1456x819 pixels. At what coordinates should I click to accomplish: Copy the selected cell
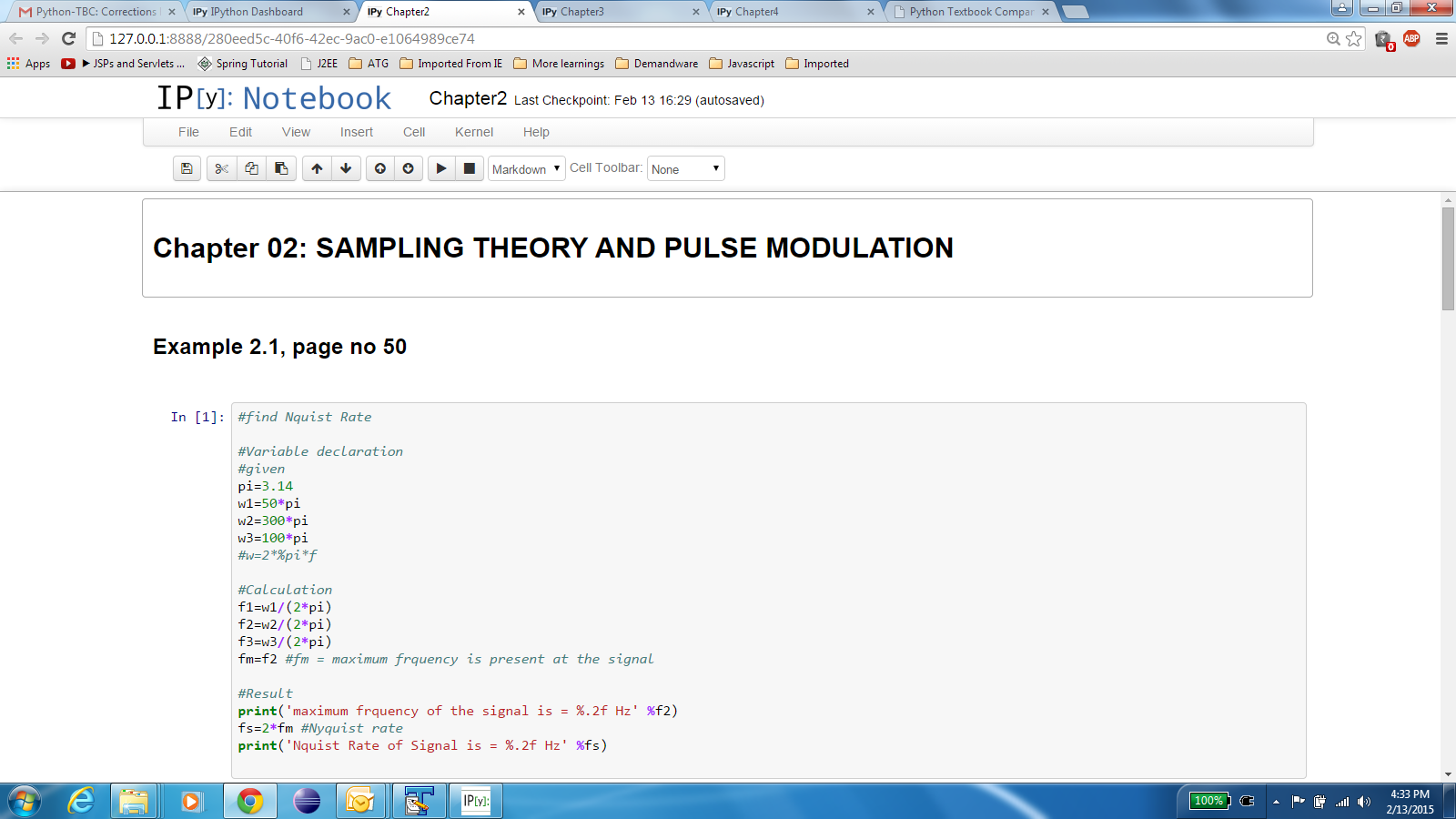251,168
